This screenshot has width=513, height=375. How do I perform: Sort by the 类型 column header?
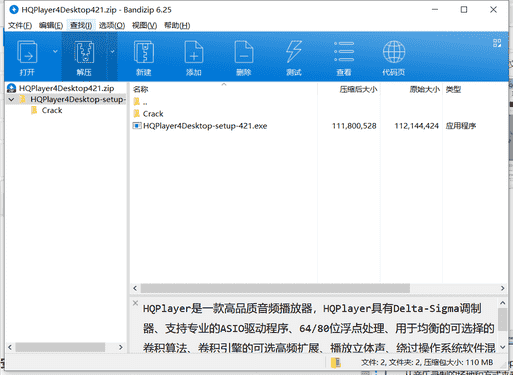click(x=453, y=89)
